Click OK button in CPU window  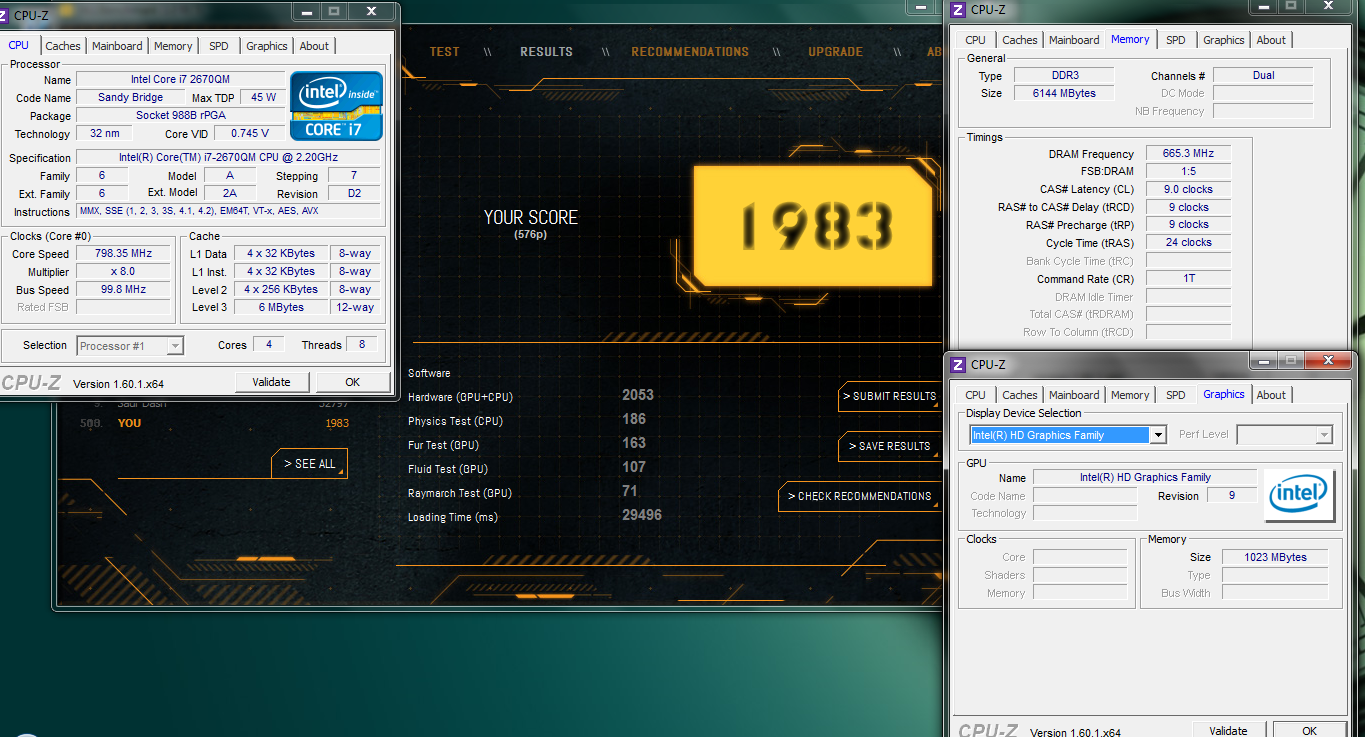353,382
